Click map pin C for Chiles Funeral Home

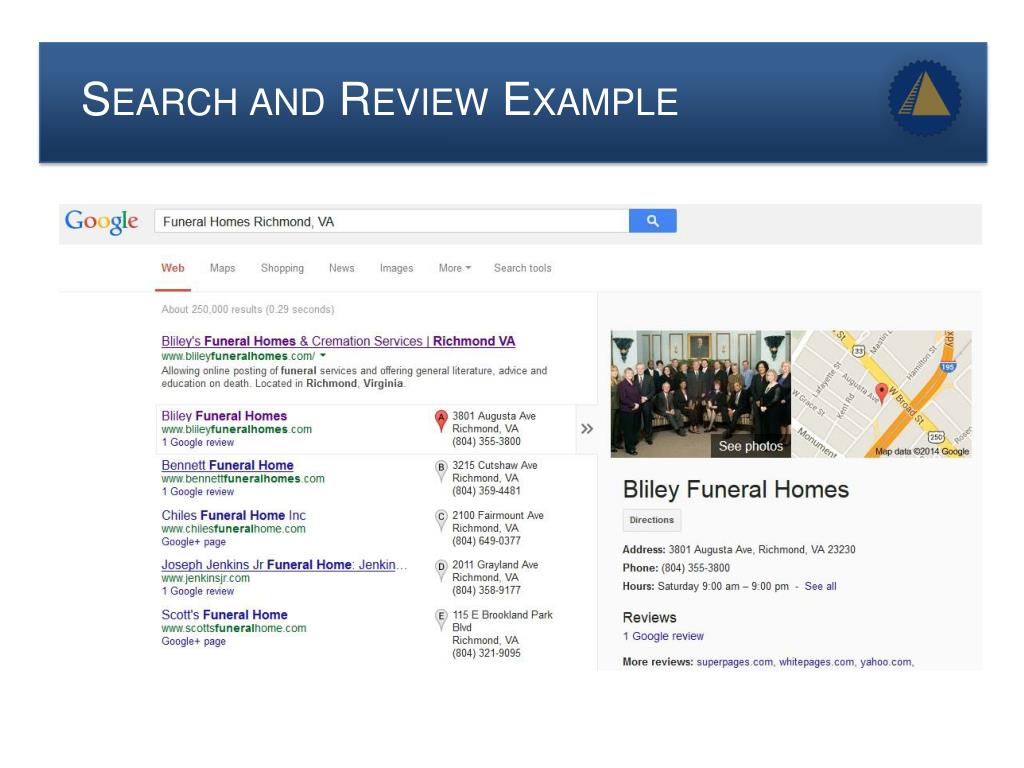pyautogui.click(x=441, y=520)
